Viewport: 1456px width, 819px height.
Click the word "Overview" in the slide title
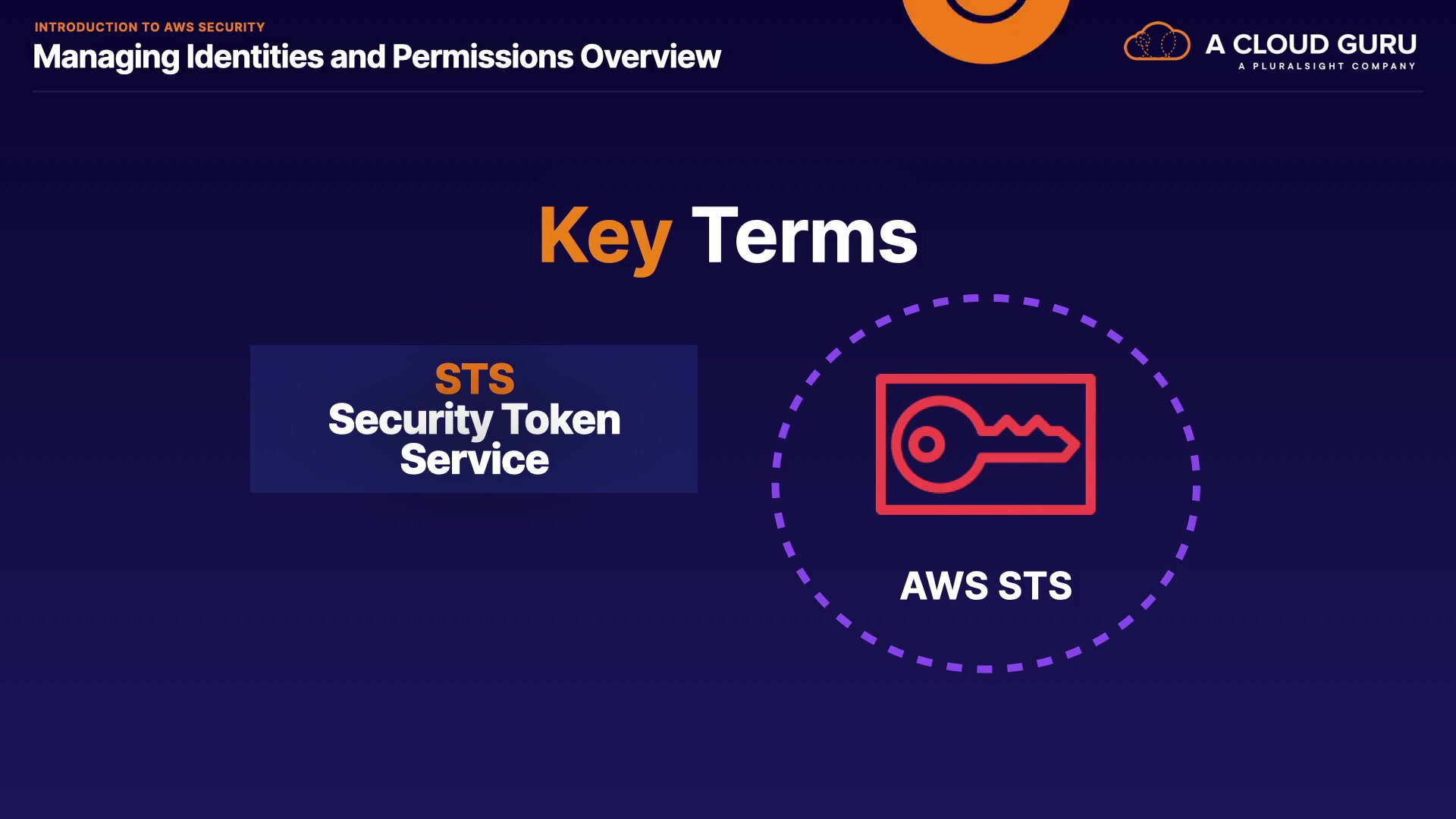650,57
